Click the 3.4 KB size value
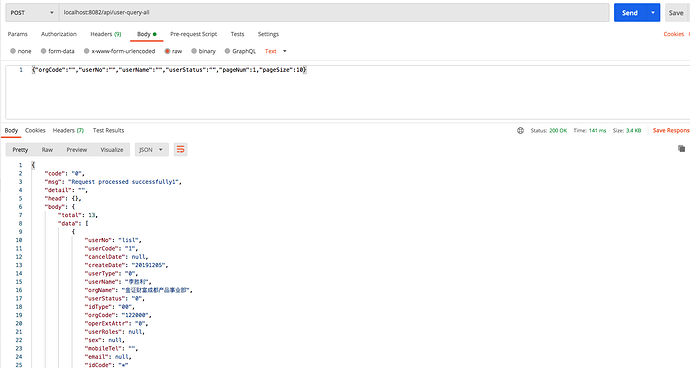This screenshot has height=368, width=690. pyautogui.click(x=634, y=130)
